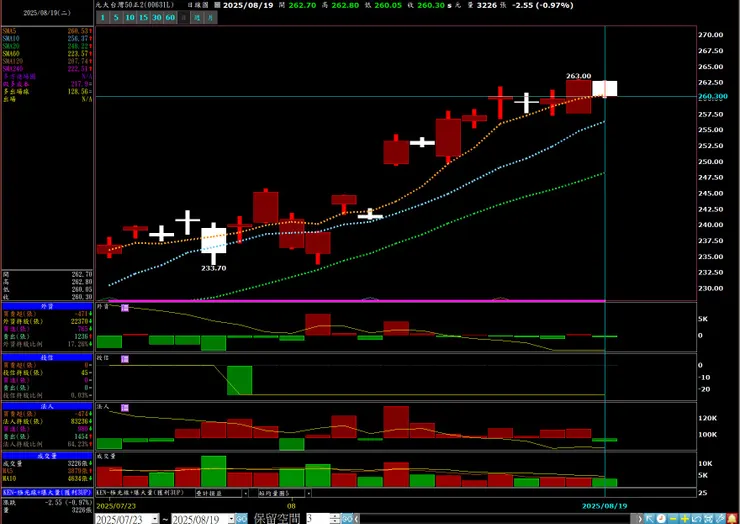Click the 2025/08/19 date label on time axis
This screenshot has width=740, height=524.
click(x=605, y=506)
